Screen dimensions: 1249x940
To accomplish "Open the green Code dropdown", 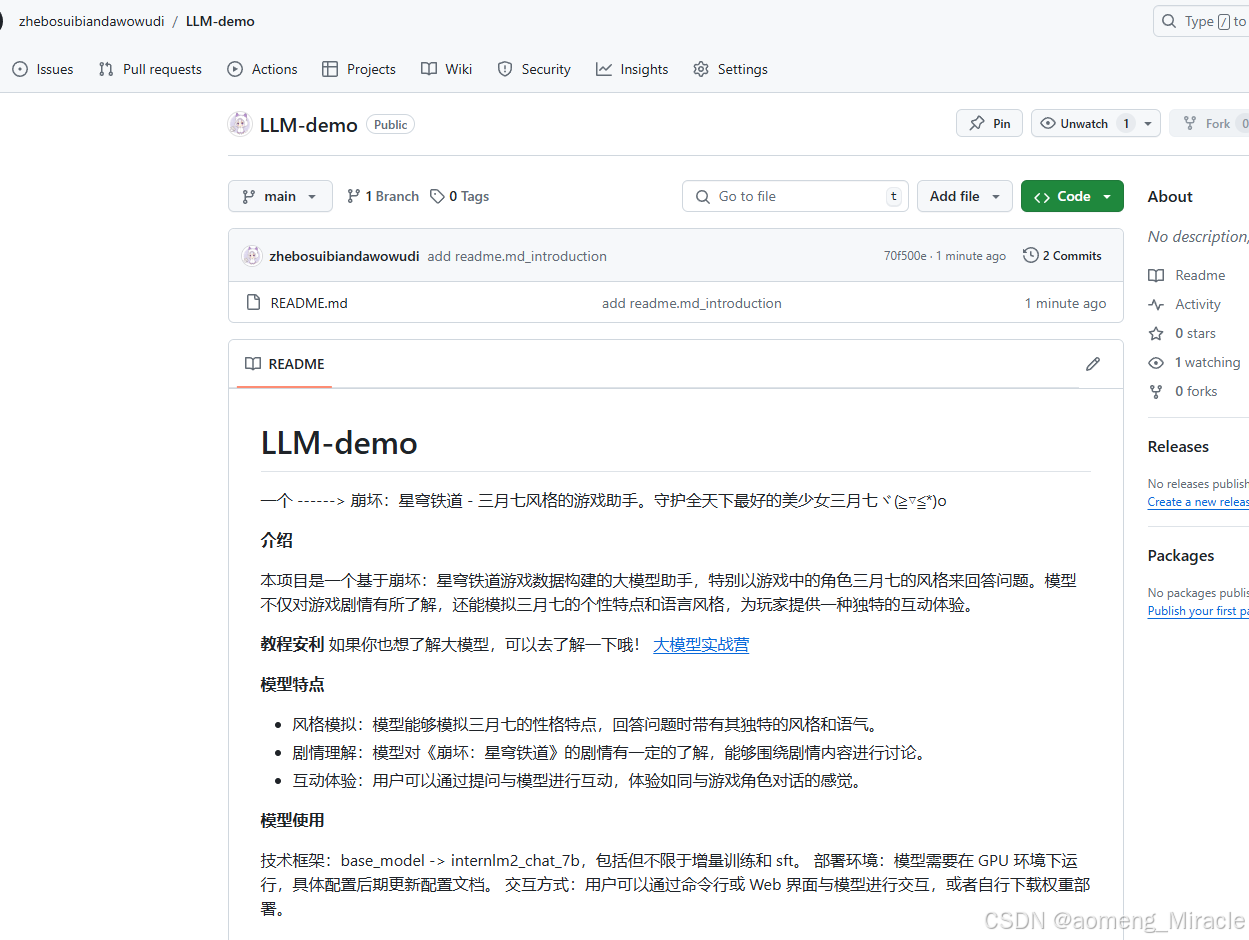I will click(x=1072, y=196).
